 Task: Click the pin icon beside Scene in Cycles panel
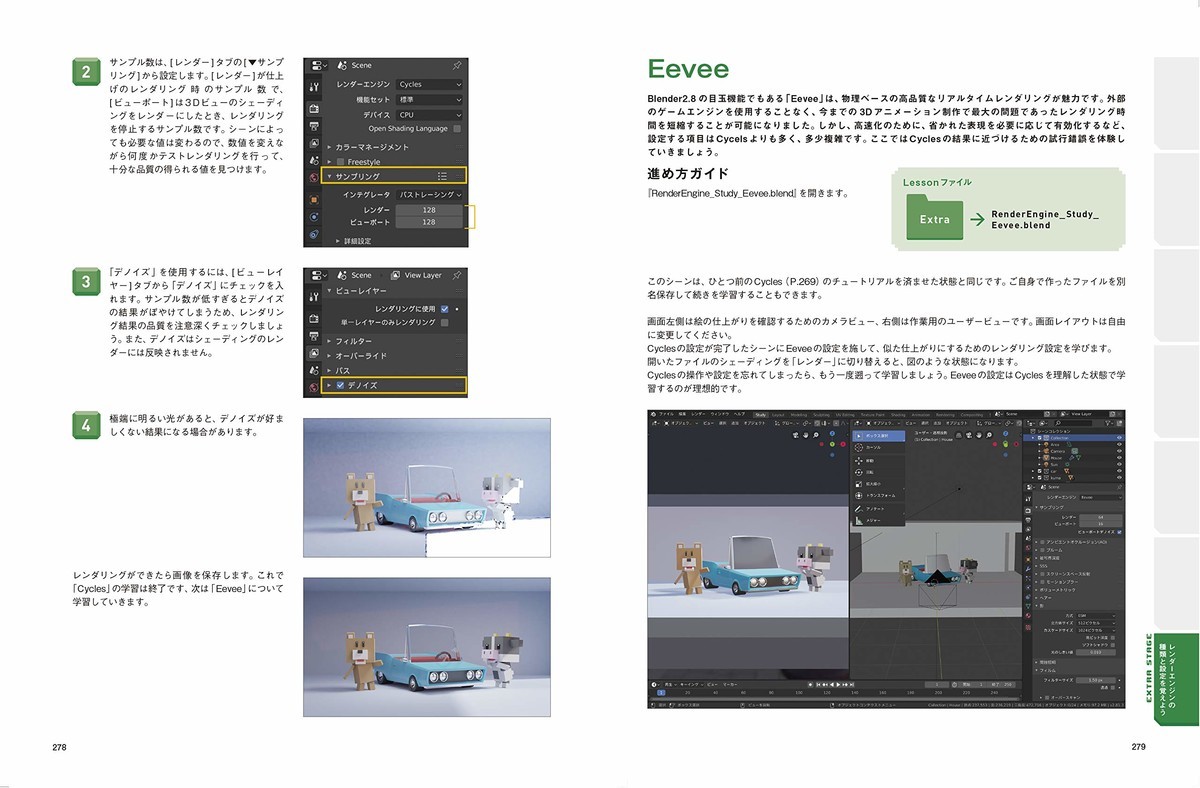(x=457, y=66)
